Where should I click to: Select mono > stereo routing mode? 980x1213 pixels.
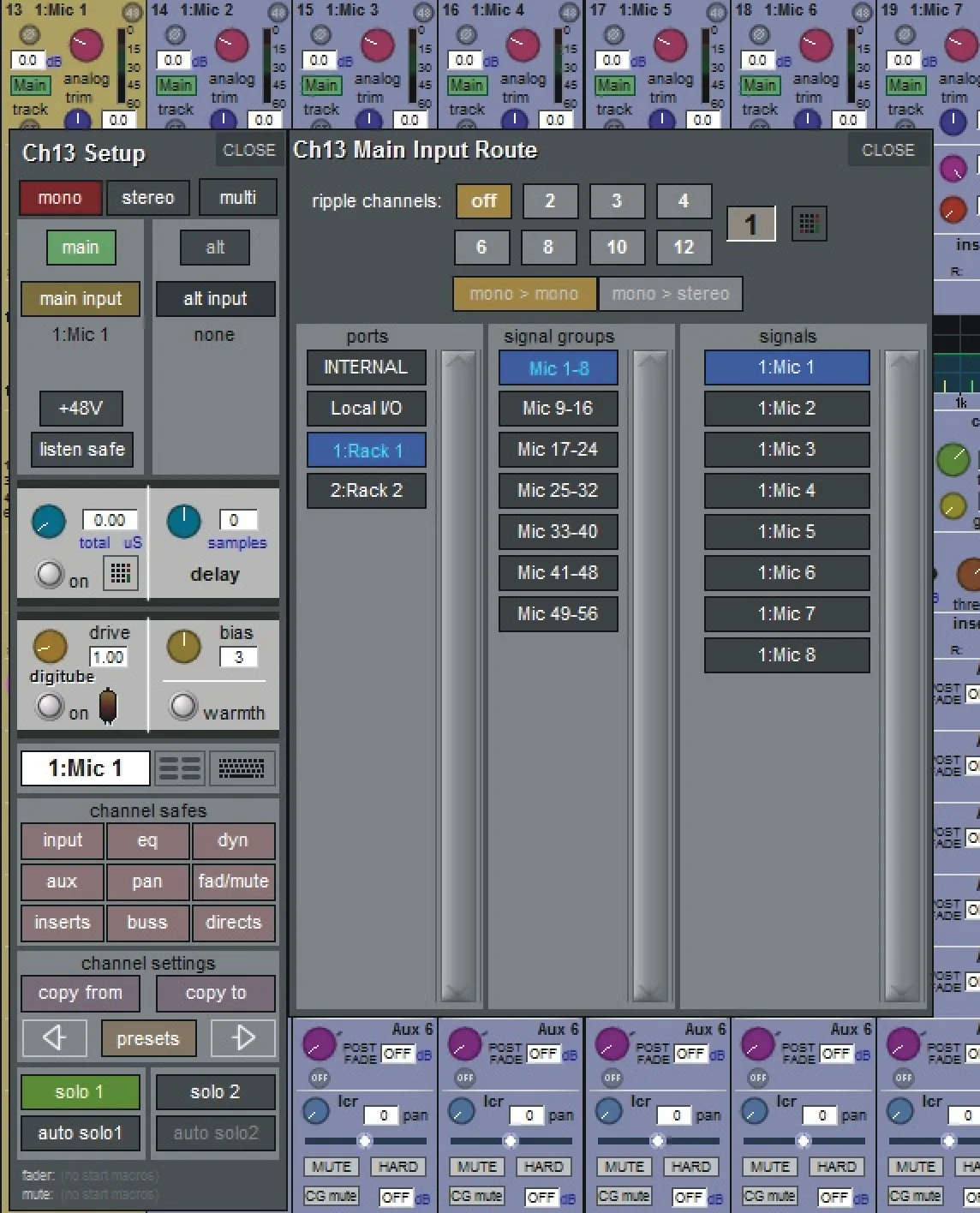click(x=671, y=294)
